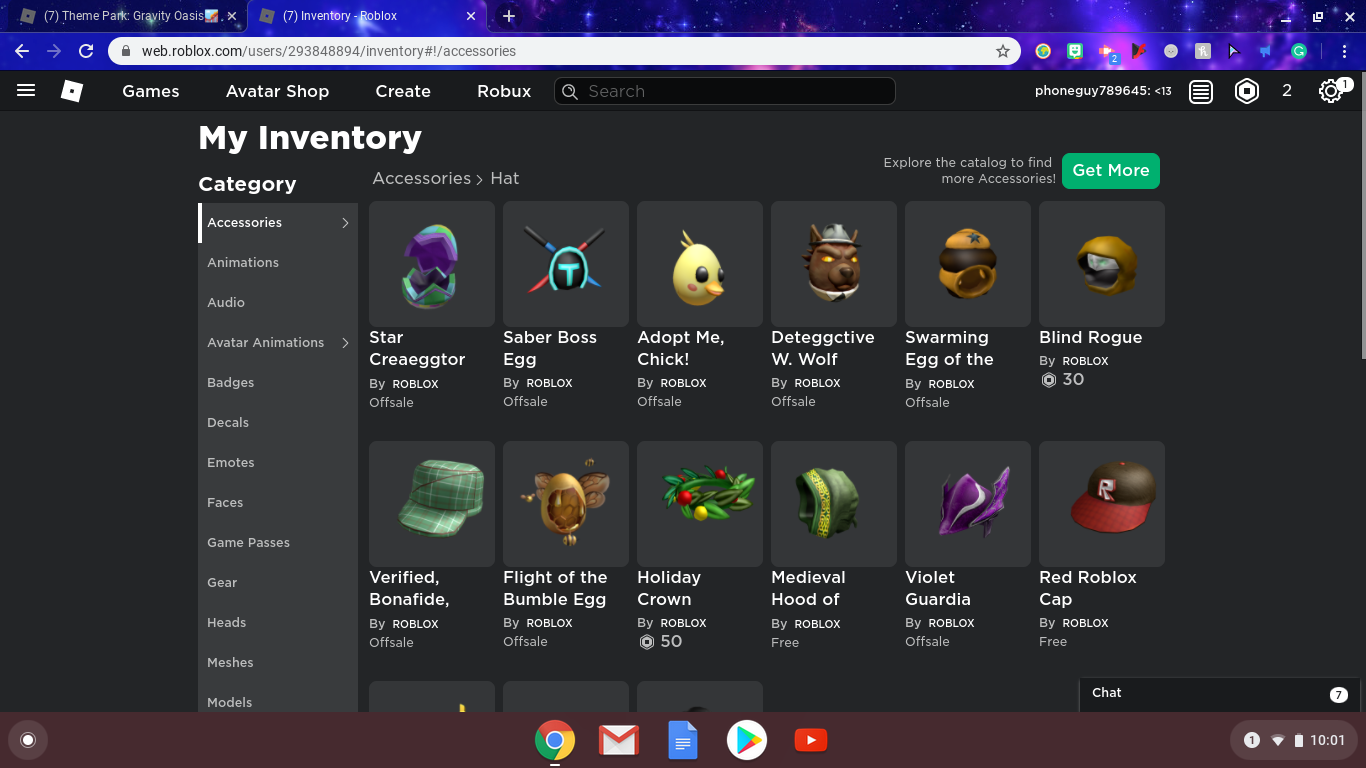The width and height of the screenshot is (1366, 768).
Task: Expand the Accessories category submenu arrow
Action: 345,222
